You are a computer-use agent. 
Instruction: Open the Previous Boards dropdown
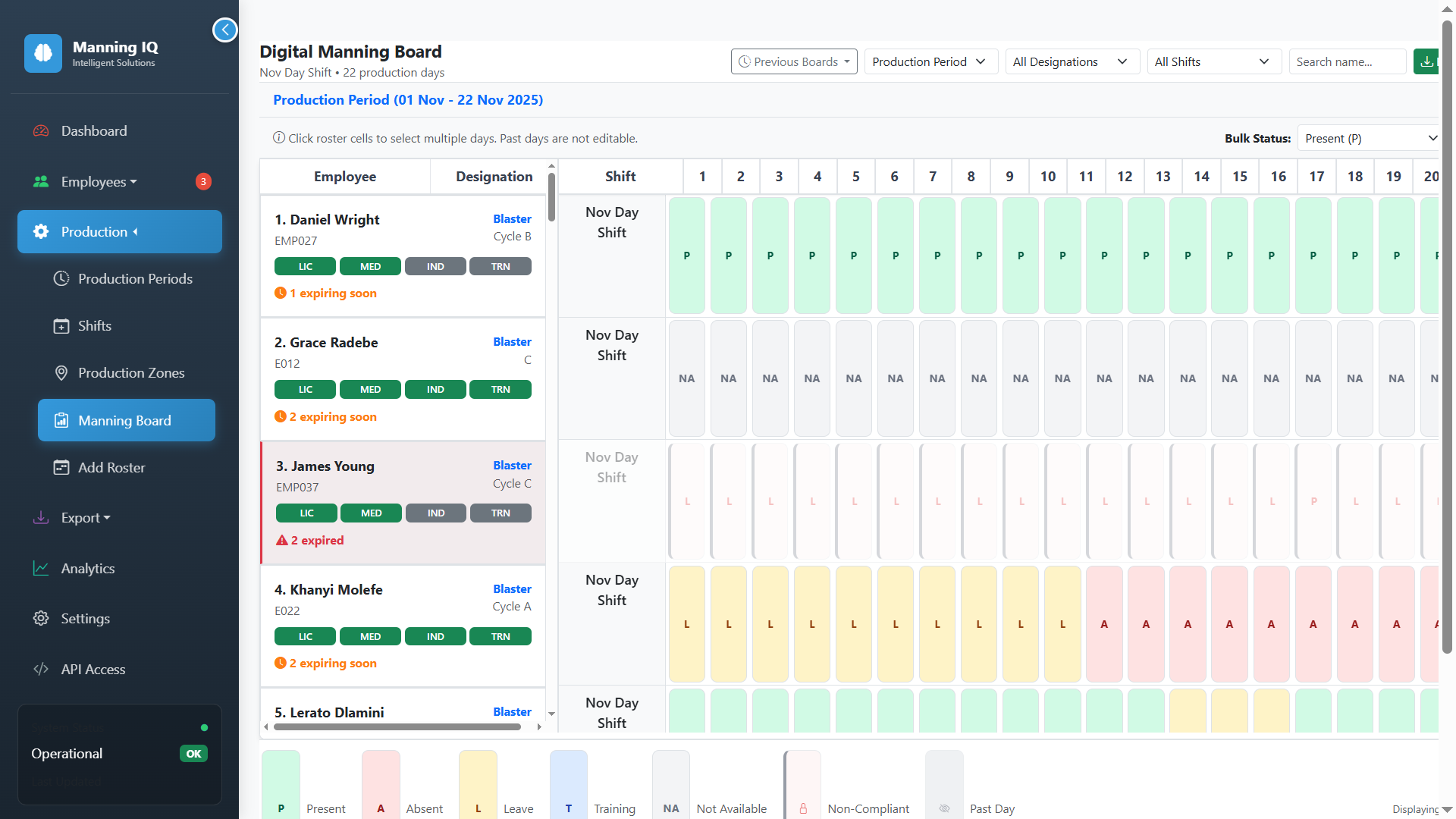793,61
